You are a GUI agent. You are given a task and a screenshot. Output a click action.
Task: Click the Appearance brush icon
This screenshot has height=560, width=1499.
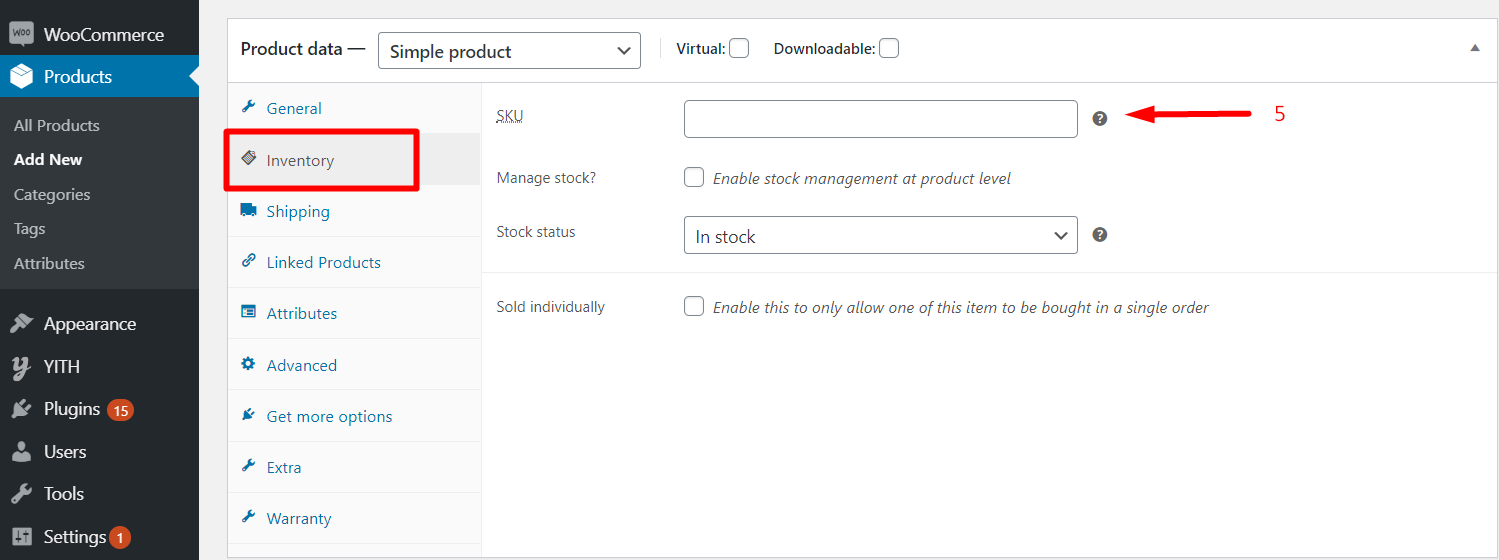(x=22, y=324)
